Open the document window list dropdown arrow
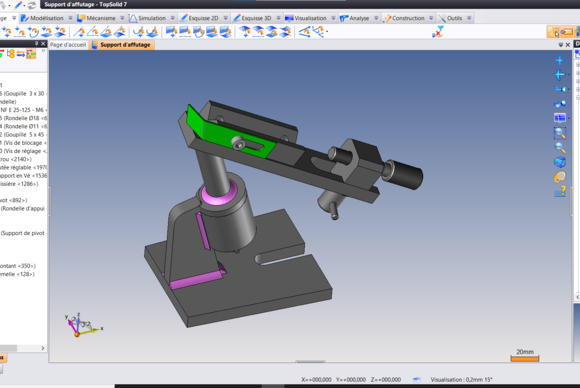Viewport: 580px width, 388px height. tap(561, 45)
